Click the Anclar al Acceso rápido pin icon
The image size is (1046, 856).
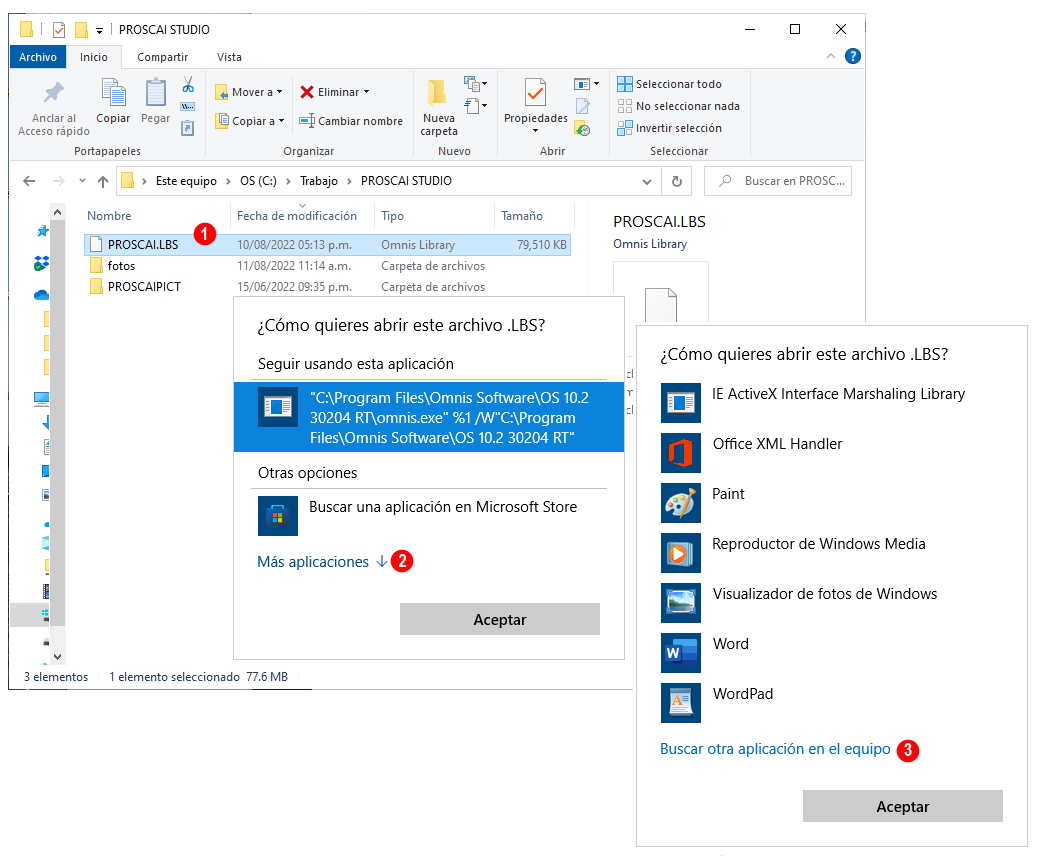coord(53,93)
